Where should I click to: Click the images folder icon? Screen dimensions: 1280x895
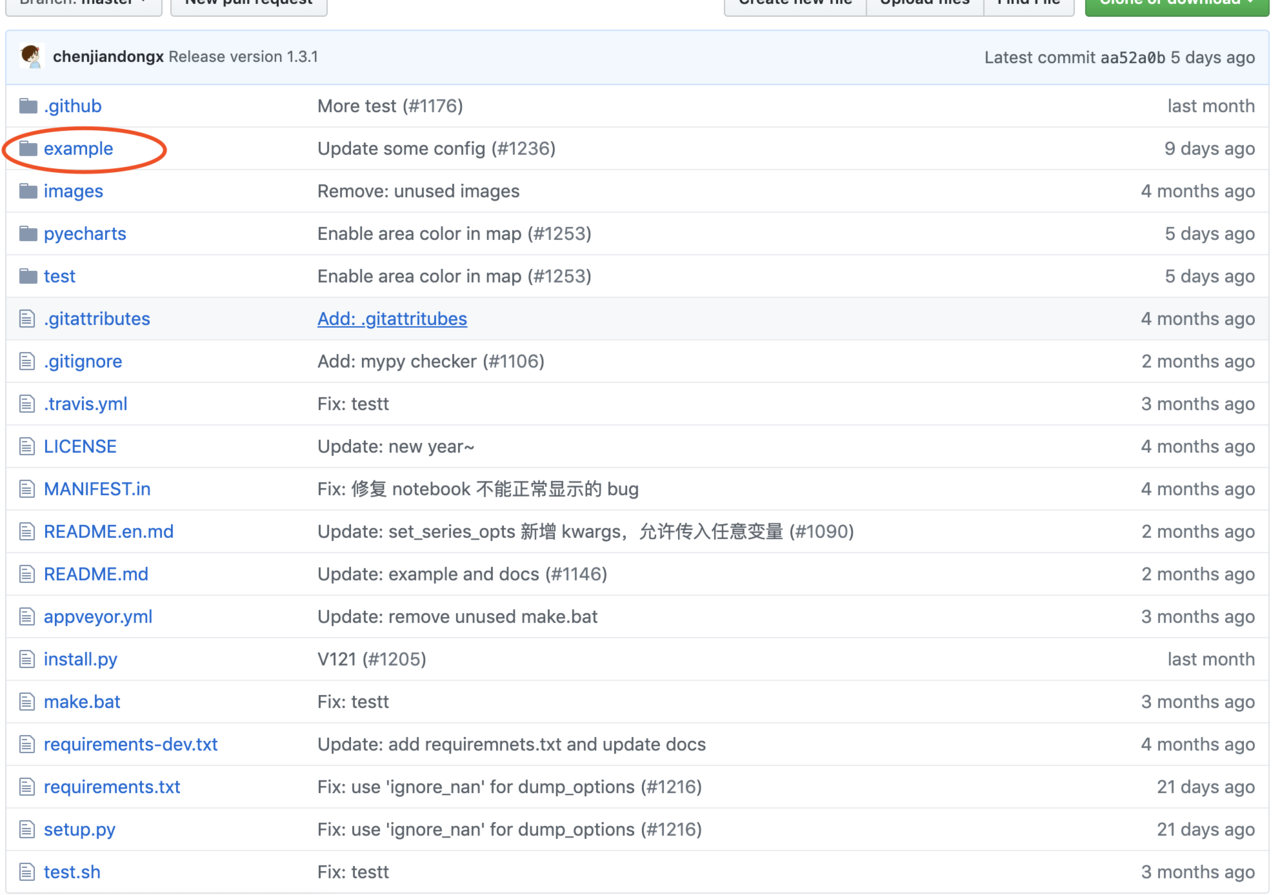[28, 191]
